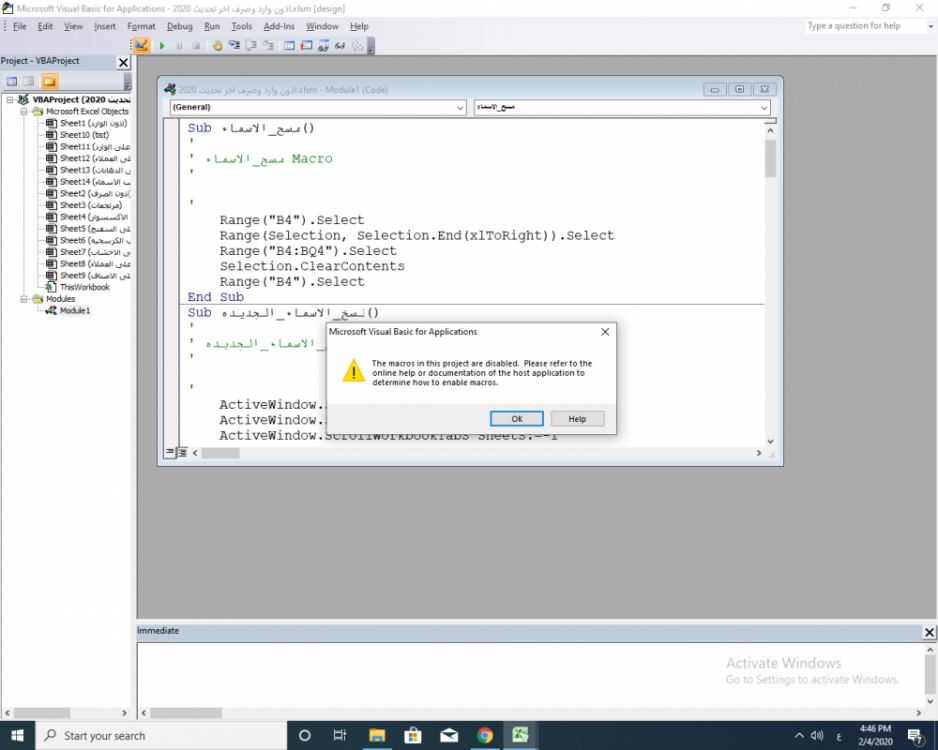Click the code window horizontal scrollbar thumb

[220, 453]
